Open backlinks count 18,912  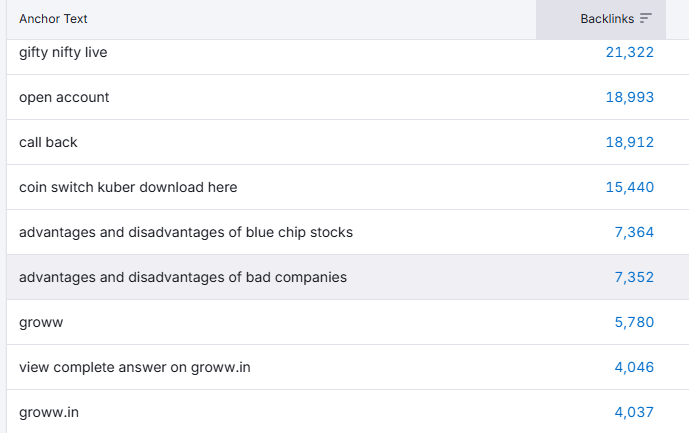(630, 142)
